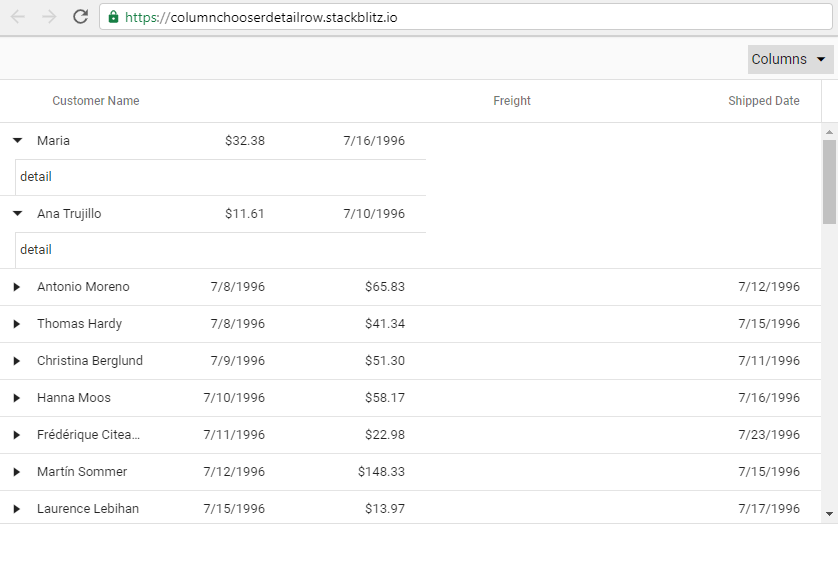
Task: Click the vertical scrollbar thumb
Action: 829,181
